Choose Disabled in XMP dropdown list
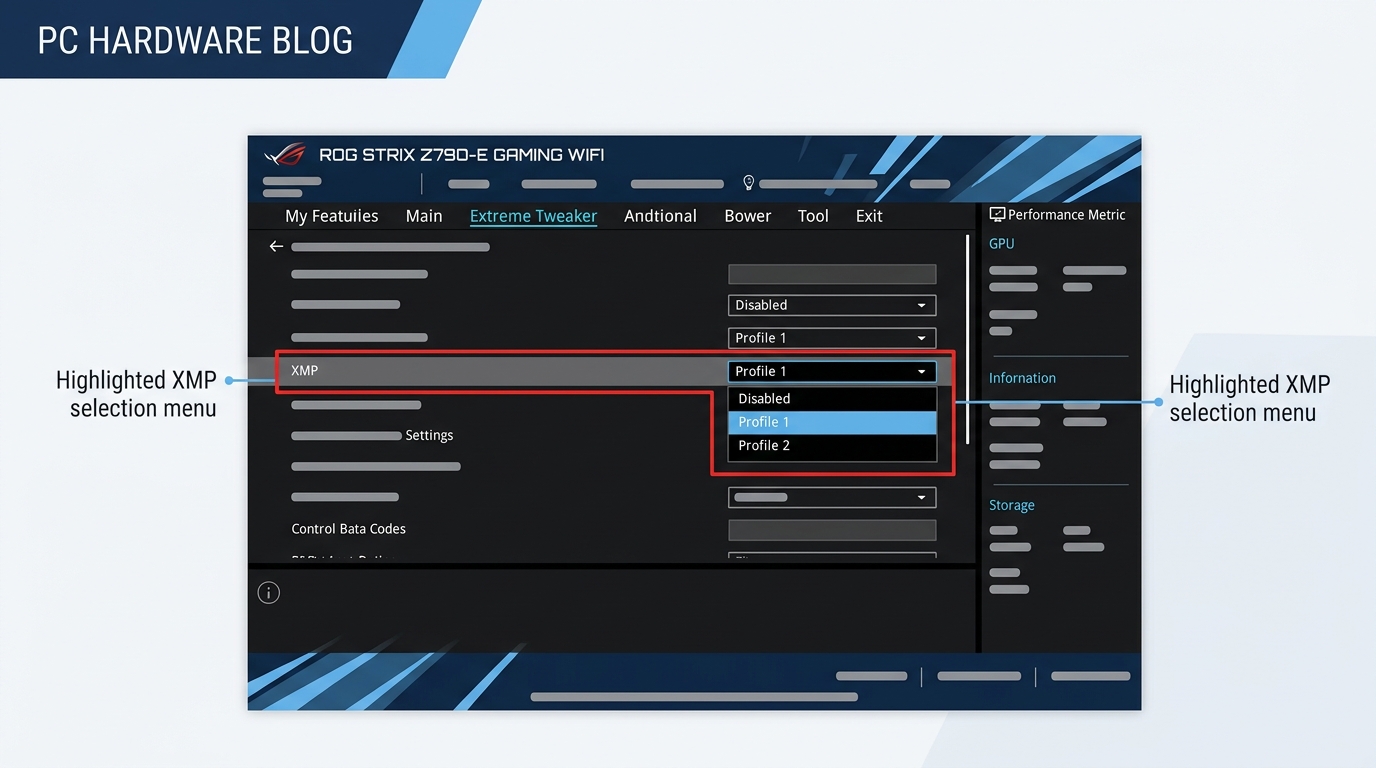Screen dimensions: 1376x768 [832, 398]
